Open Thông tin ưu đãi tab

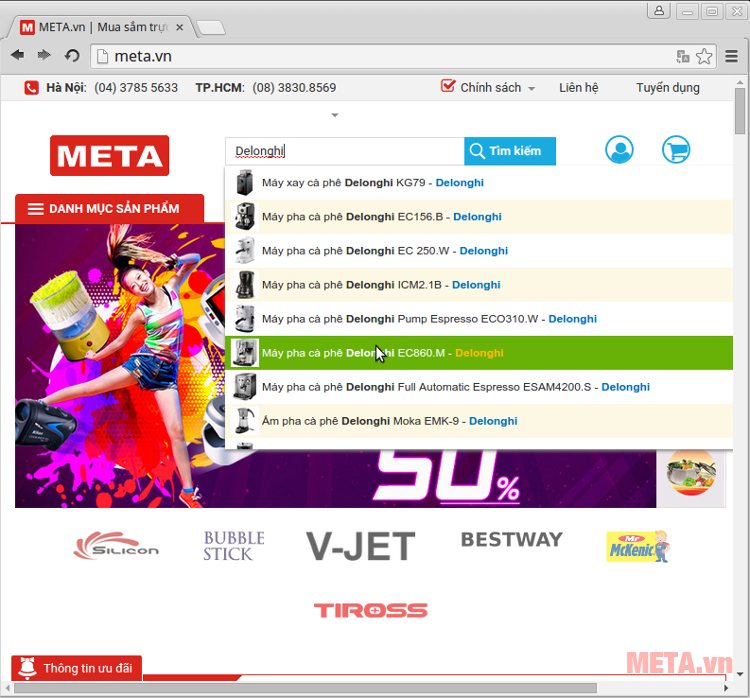coord(77,668)
